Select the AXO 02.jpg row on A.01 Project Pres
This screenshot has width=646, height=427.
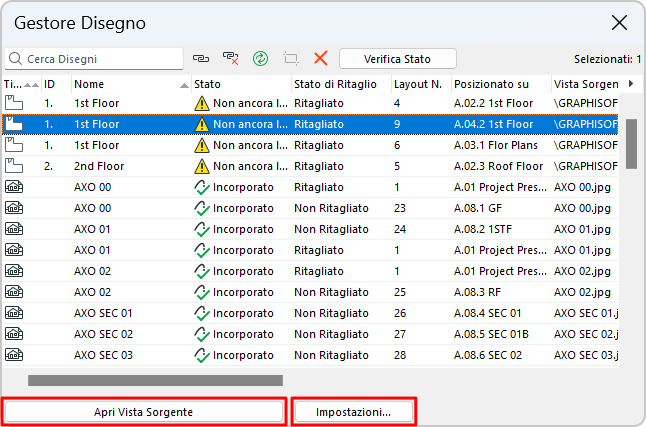310,271
